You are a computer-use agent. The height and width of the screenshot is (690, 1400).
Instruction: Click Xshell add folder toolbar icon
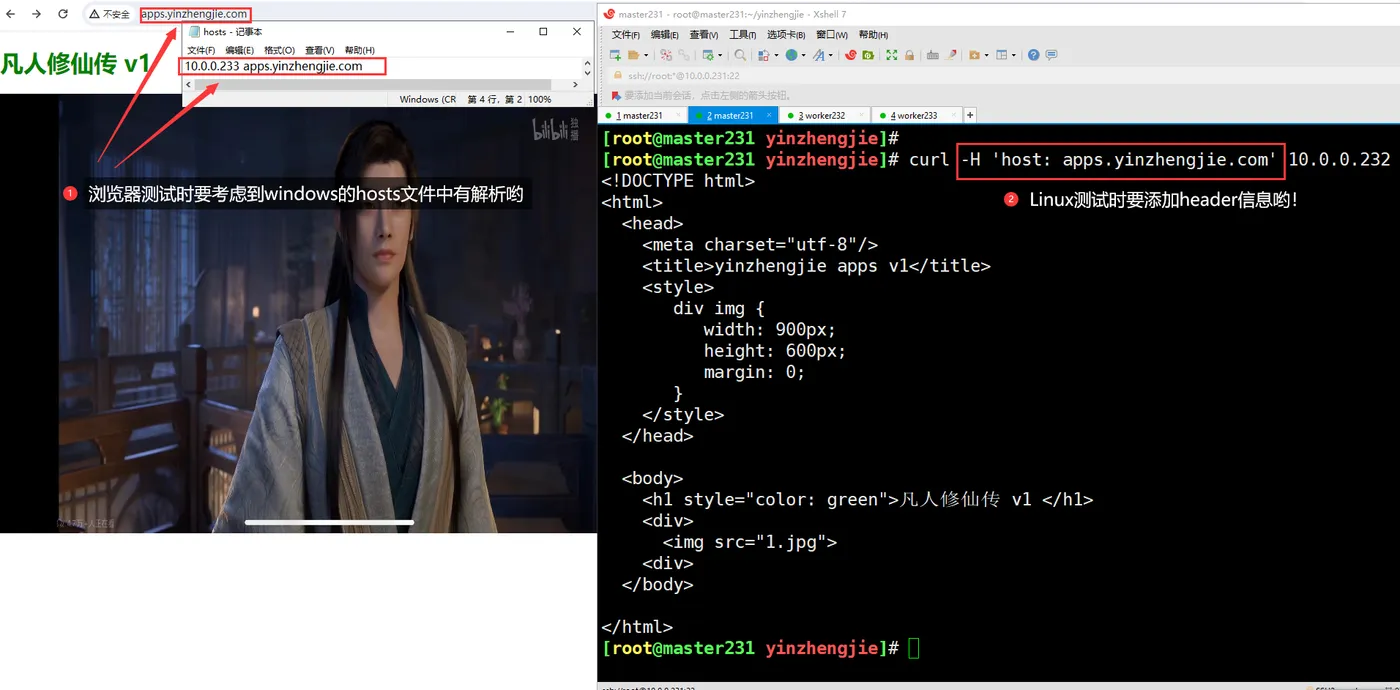[x=974, y=55]
